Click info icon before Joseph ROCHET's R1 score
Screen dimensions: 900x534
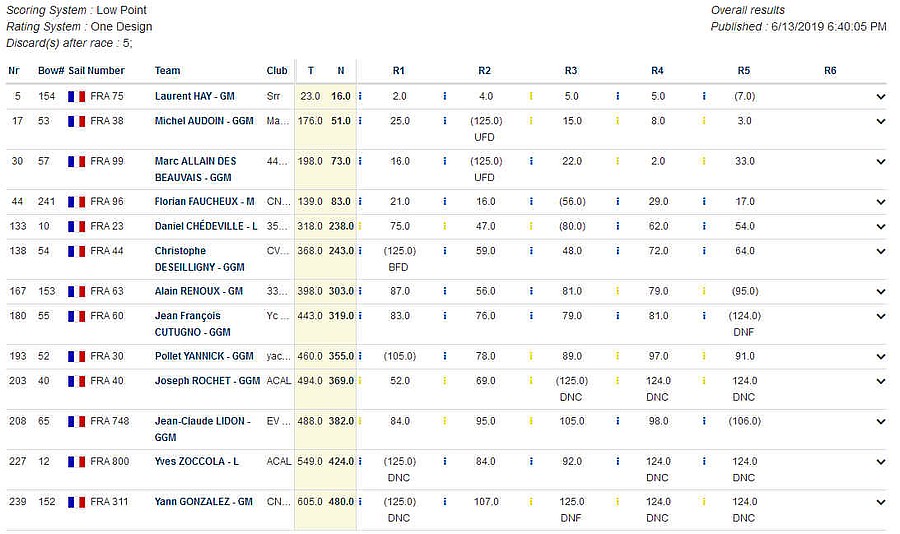(359, 381)
